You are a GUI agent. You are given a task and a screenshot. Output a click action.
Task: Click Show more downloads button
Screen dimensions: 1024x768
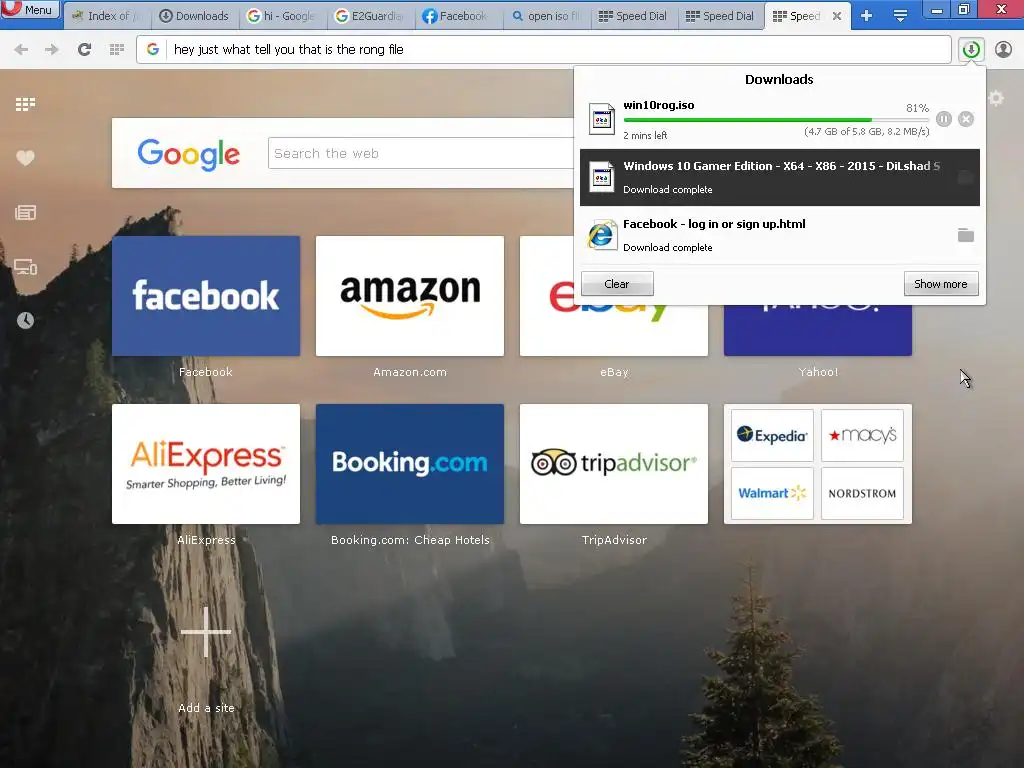click(941, 284)
